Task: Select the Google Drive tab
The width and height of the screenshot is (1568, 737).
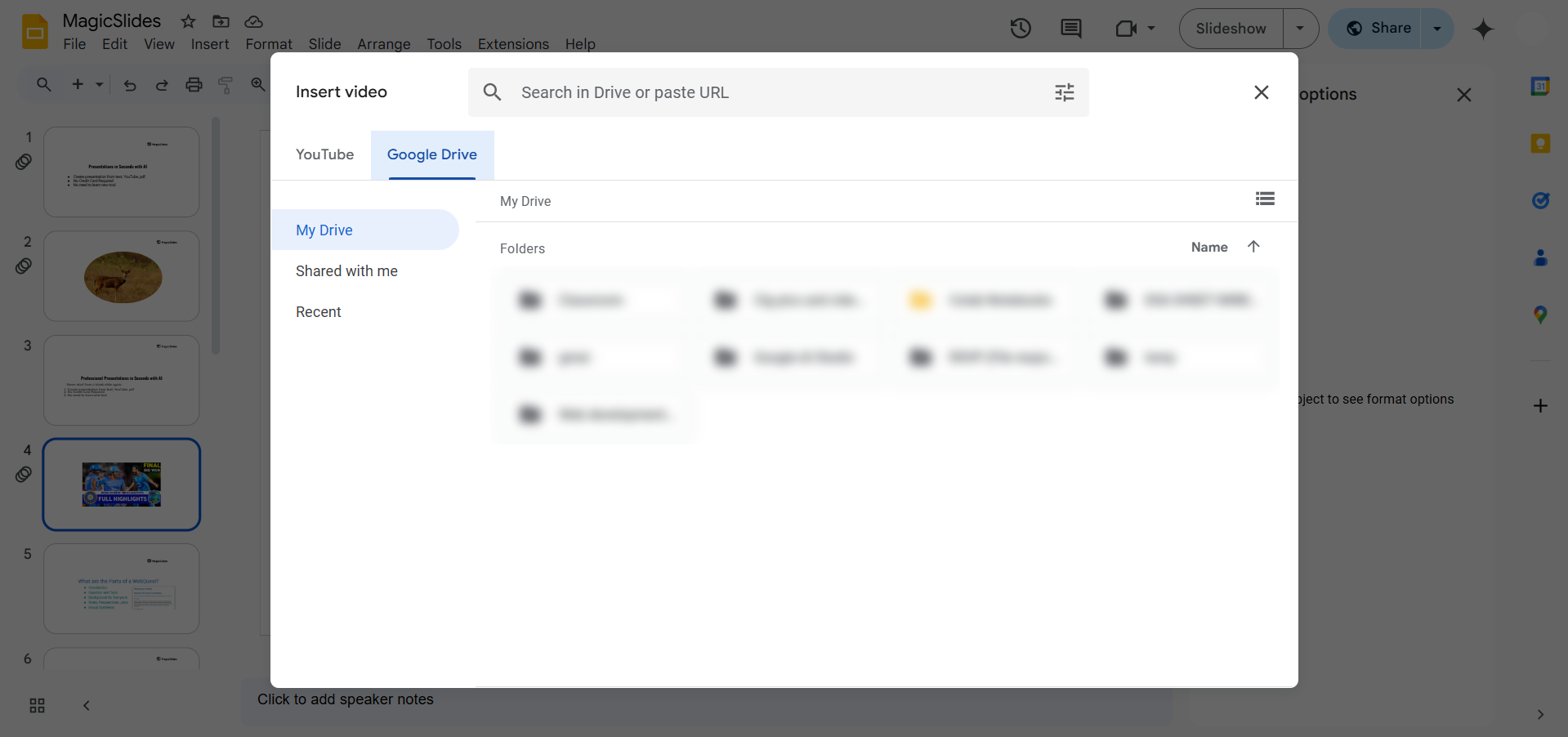Action: (432, 154)
